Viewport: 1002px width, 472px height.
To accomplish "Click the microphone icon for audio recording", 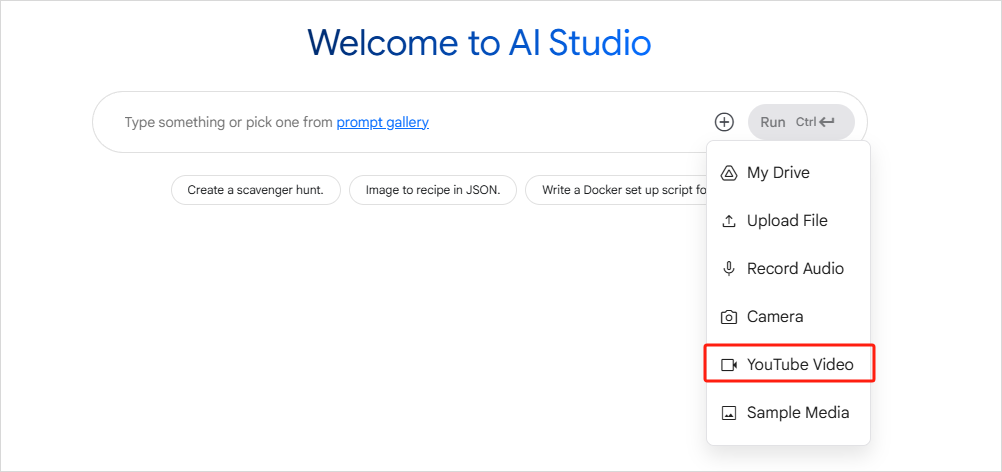I will point(729,269).
